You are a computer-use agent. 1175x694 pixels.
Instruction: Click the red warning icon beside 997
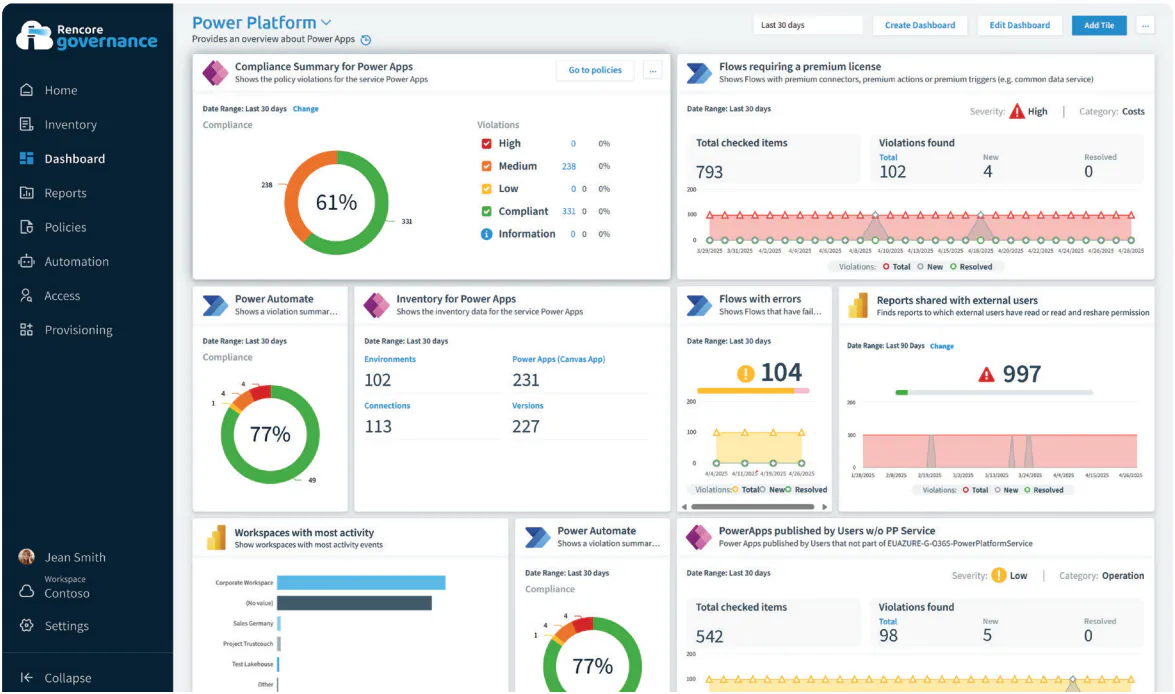coord(986,375)
